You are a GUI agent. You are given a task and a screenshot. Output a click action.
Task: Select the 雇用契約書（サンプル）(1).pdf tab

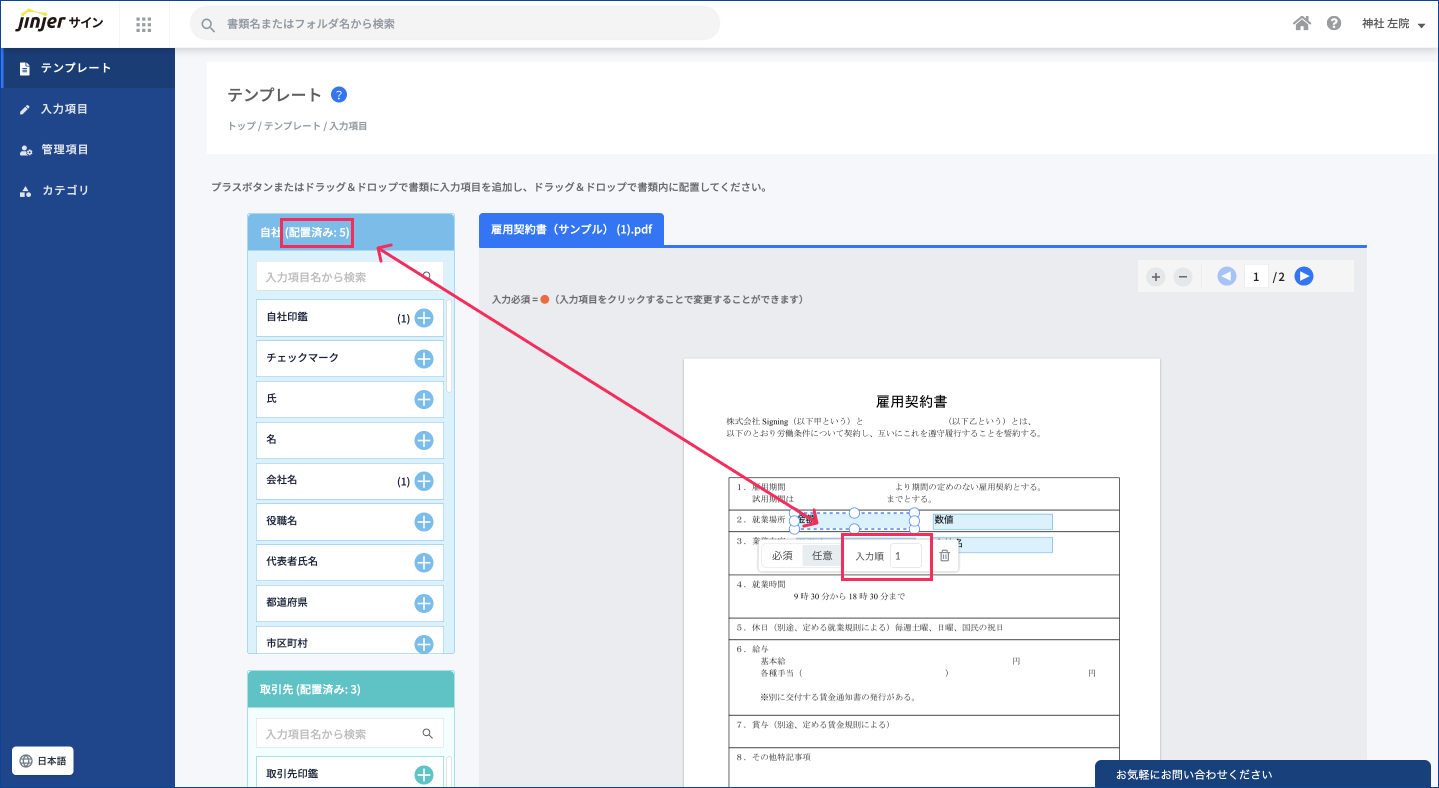[571, 229]
